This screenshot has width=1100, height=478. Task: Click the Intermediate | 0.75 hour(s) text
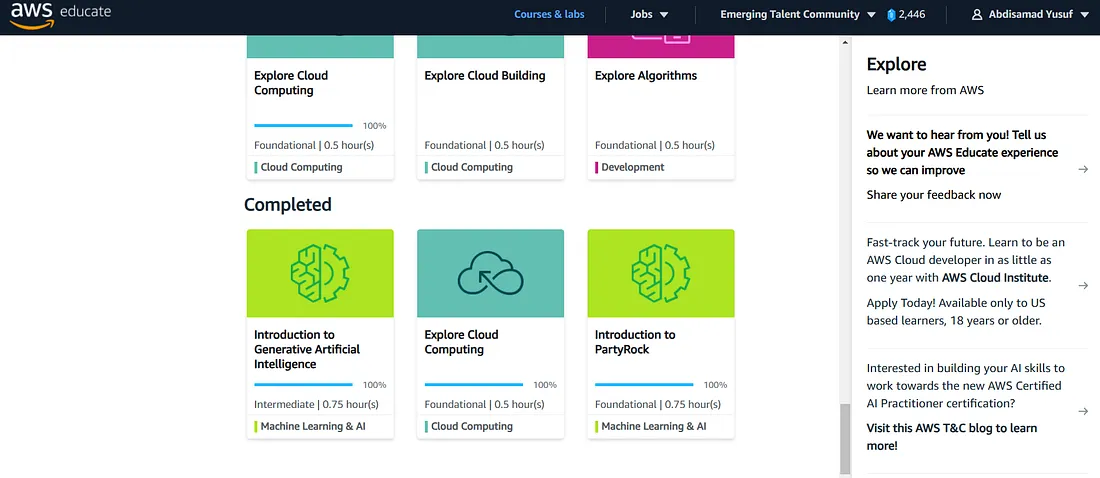click(x=316, y=404)
